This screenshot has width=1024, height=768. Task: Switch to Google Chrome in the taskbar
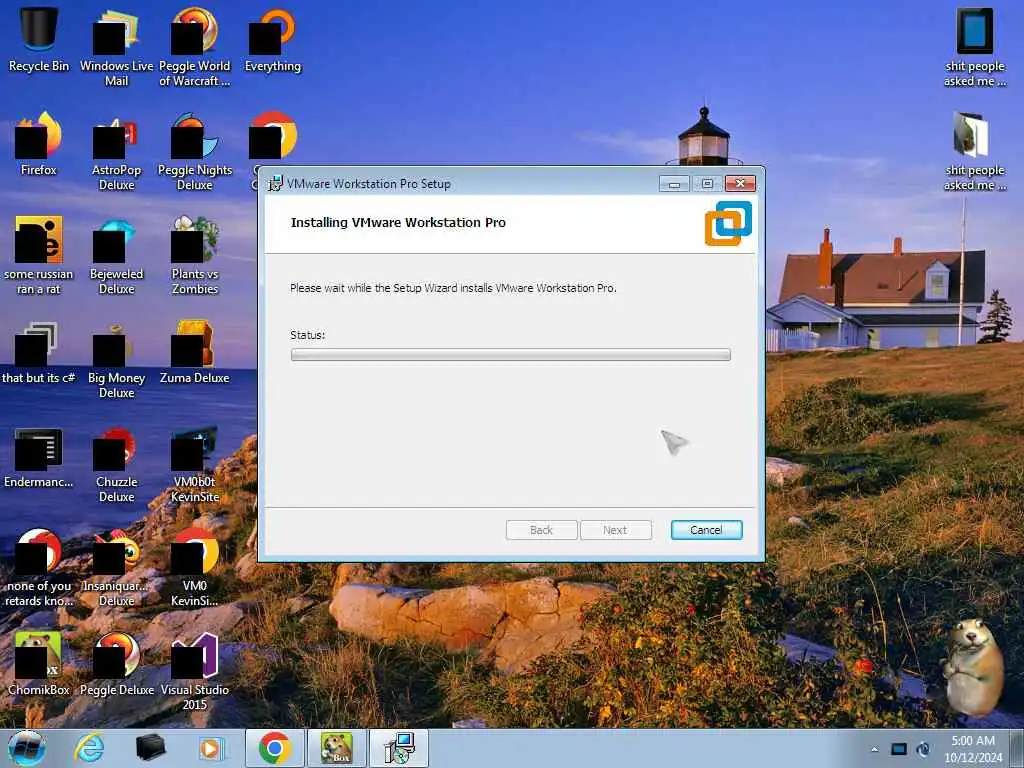275,748
